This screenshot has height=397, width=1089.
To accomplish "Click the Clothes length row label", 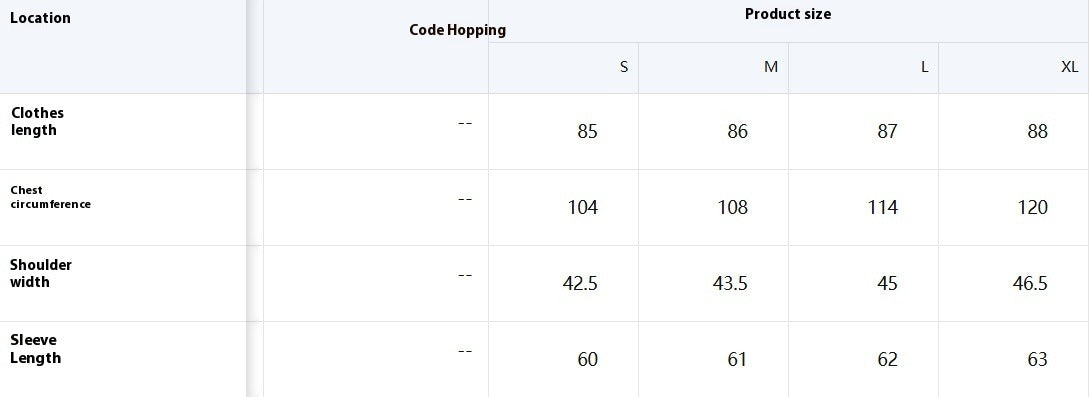I will (37, 121).
